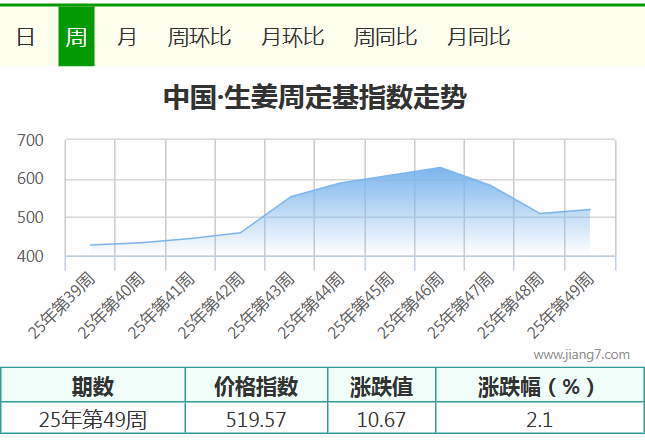The height and width of the screenshot is (440, 645).
Task: Click the 期数 table header
Action: click(93, 386)
